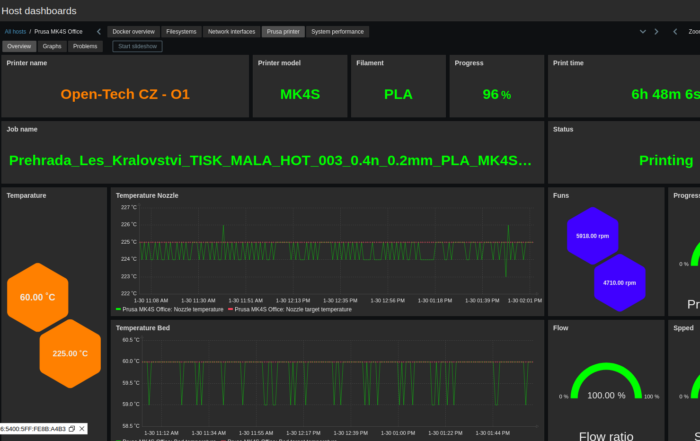Click the Temparature widget title
This screenshot has height=441, width=700.
pos(26,196)
